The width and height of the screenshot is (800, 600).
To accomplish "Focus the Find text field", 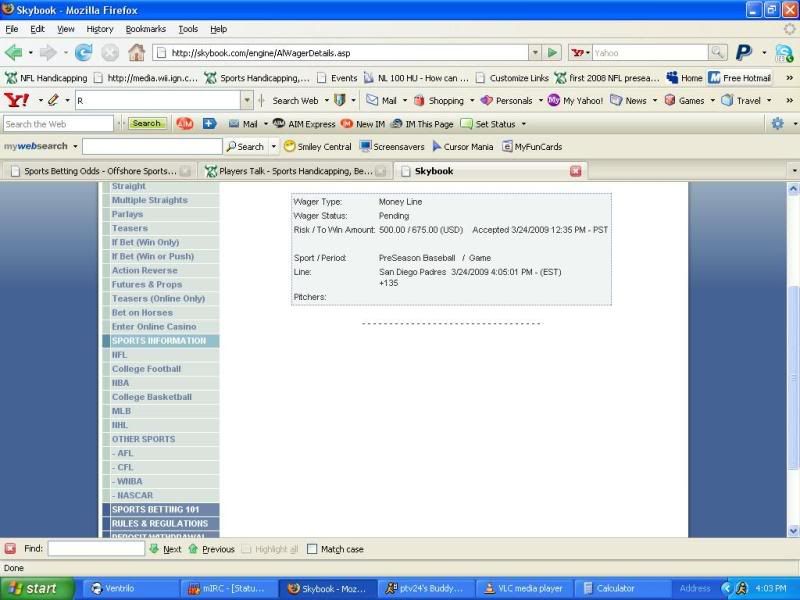I will click(96, 548).
